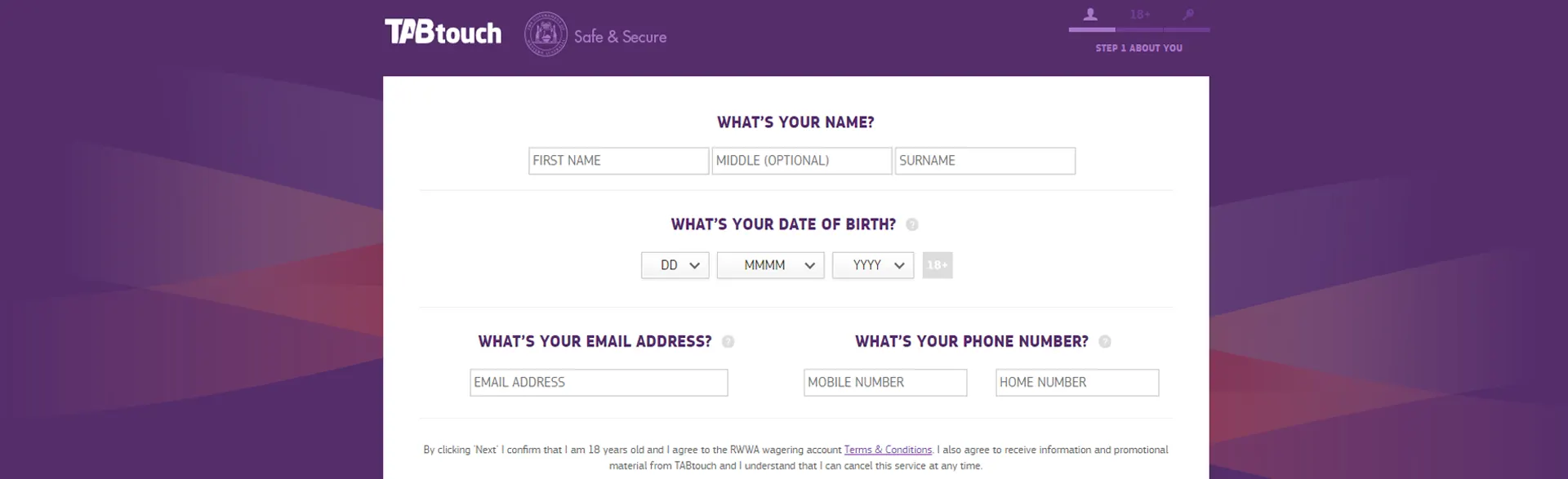The height and width of the screenshot is (479, 1568).
Task: Click the Safe & Secure text label
Action: (621, 37)
